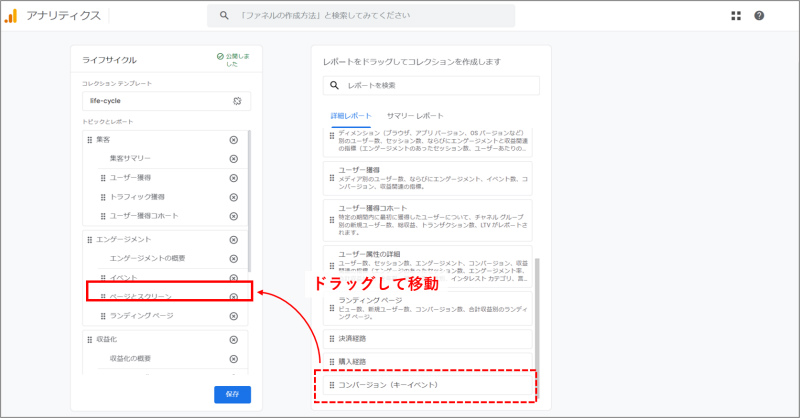Viewport: 800px width, 418px height.
Task: Click drag handle of 決済経路 card
Action: click(x=332, y=339)
